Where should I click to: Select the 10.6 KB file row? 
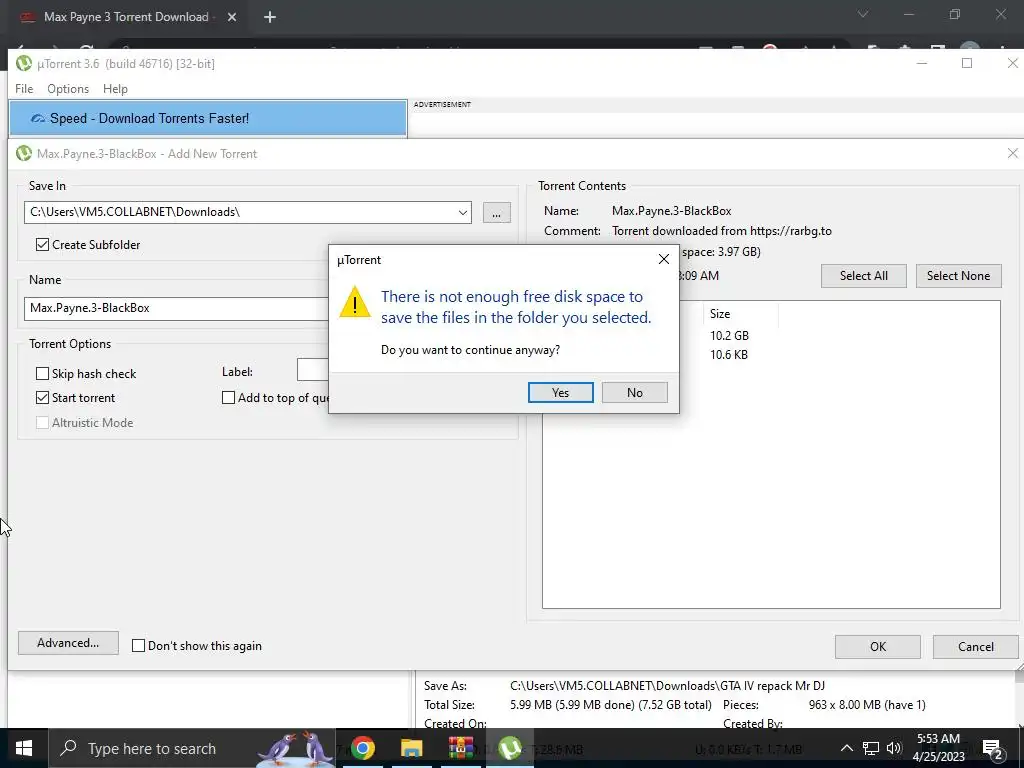coord(729,355)
